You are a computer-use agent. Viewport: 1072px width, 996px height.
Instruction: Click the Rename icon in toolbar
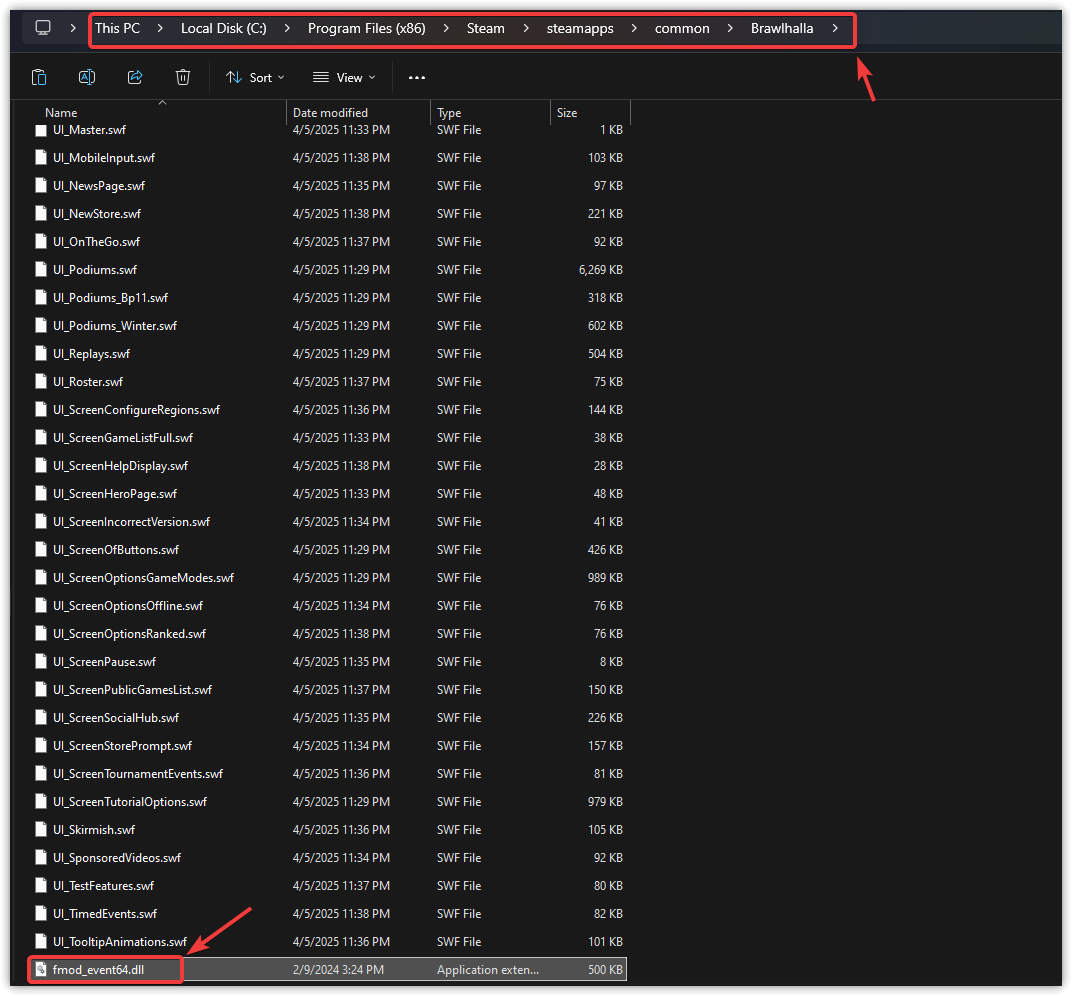tap(87, 77)
